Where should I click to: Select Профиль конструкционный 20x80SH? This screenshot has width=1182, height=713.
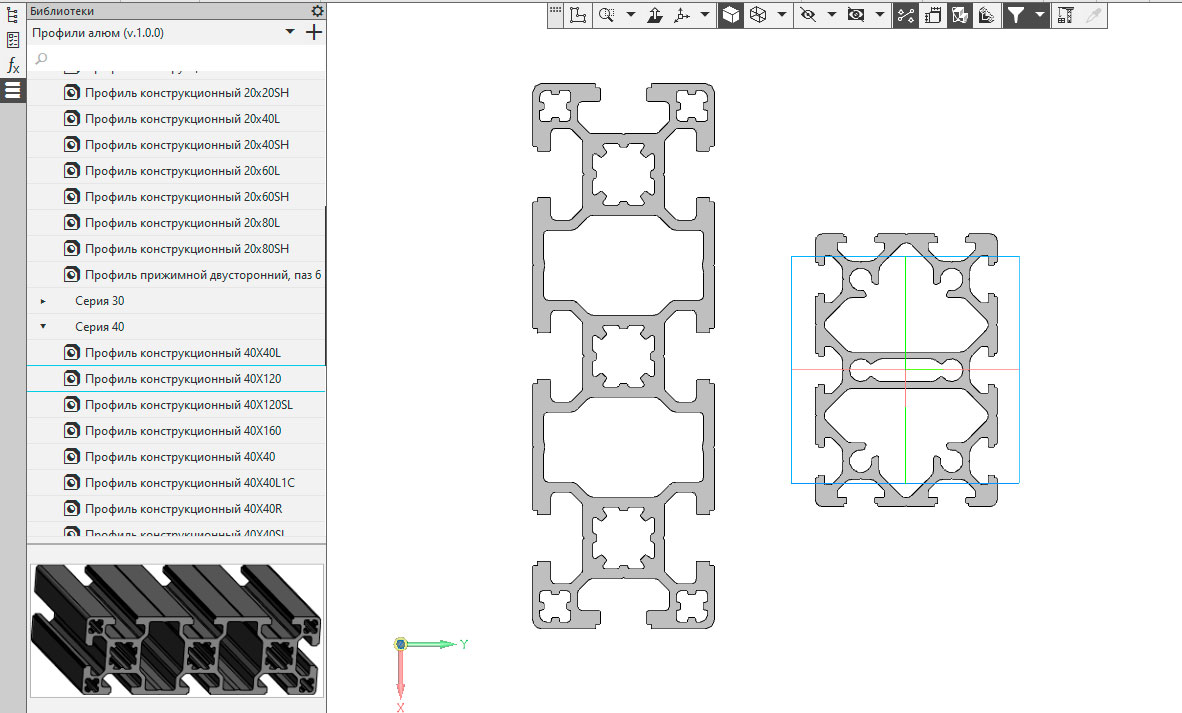[x=187, y=249]
